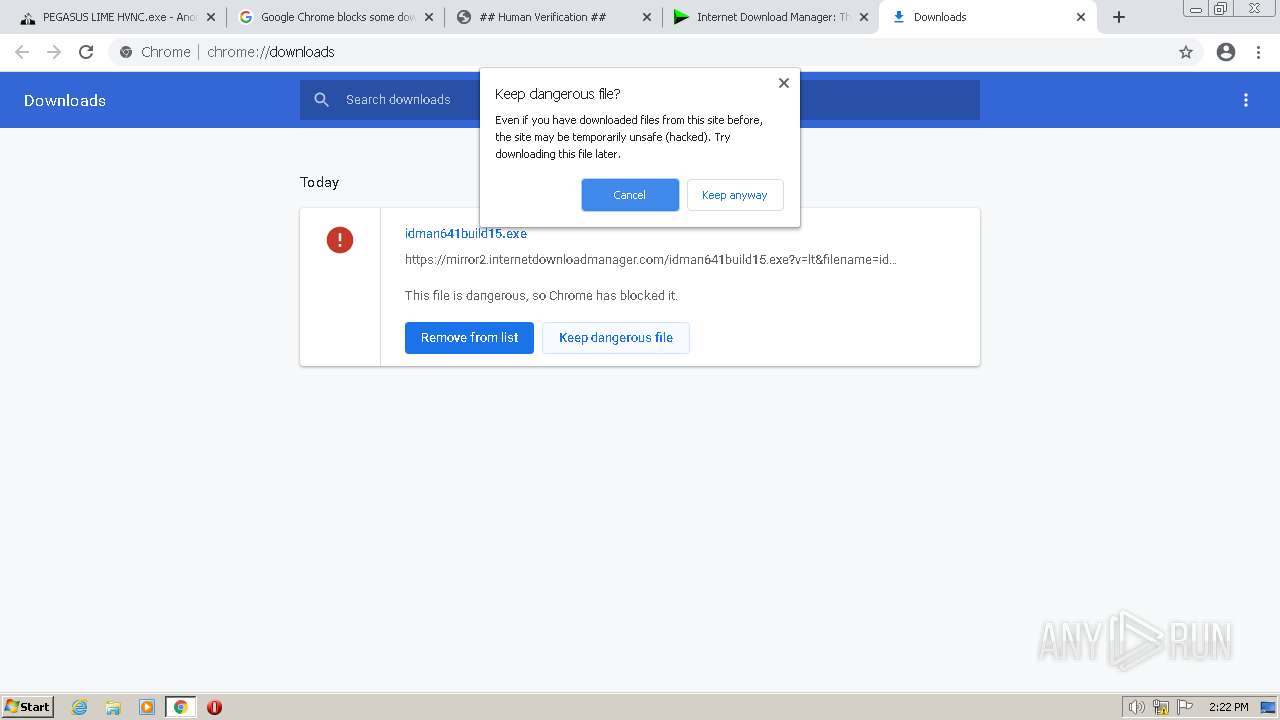Open the idman641build15.exe file link
Screen dimensions: 1280x720
[x=466, y=233]
